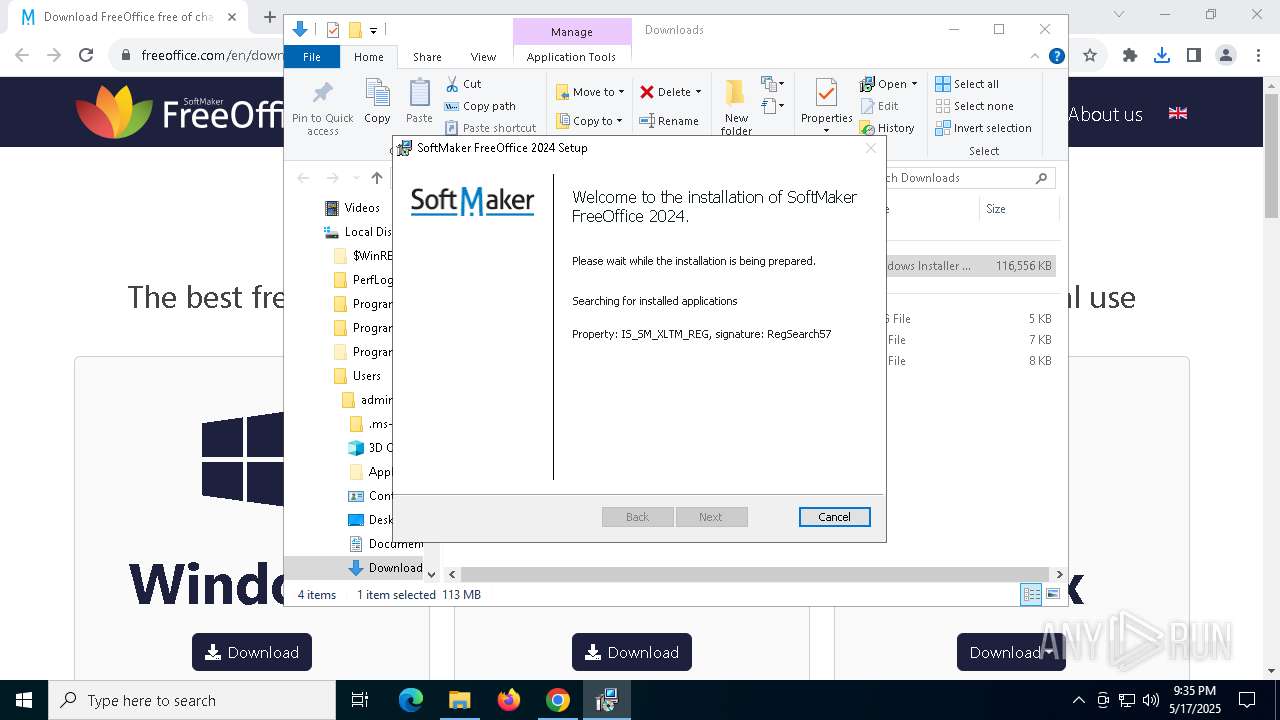Image resolution: width=1280 pixels, height=720 pixels.
Task: Select Application Tools ribbon tab
Action: 571,57
